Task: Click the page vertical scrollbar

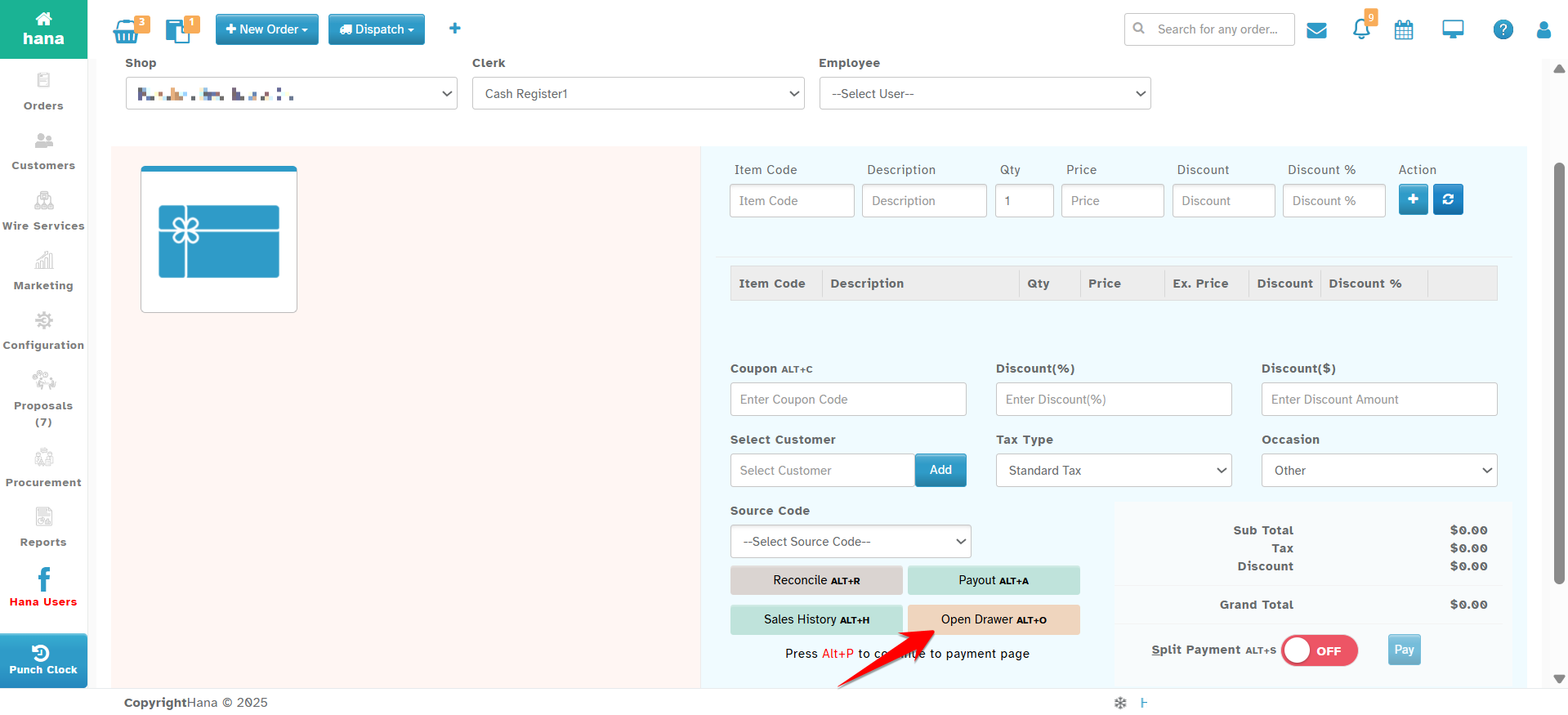Action: (x=1559, y=373)
